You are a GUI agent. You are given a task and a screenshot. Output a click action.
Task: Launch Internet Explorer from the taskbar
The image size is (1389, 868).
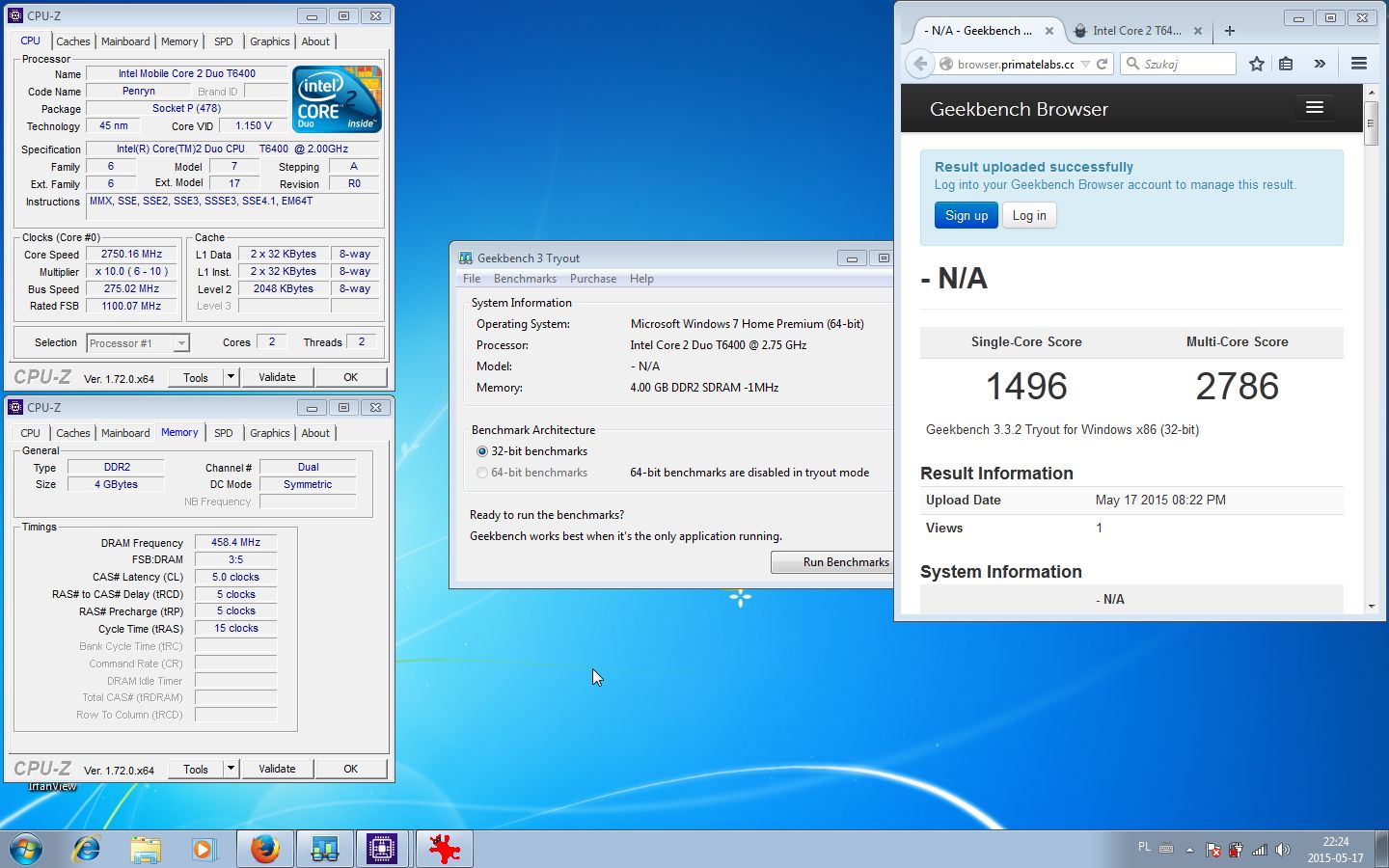(87, 849)
